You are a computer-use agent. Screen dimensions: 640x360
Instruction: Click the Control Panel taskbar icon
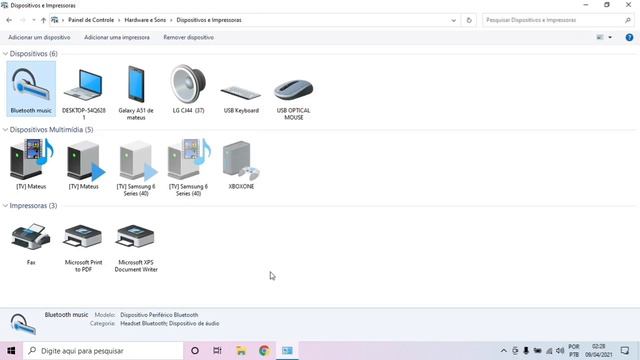pyautogui.click(x=287, y=351)
